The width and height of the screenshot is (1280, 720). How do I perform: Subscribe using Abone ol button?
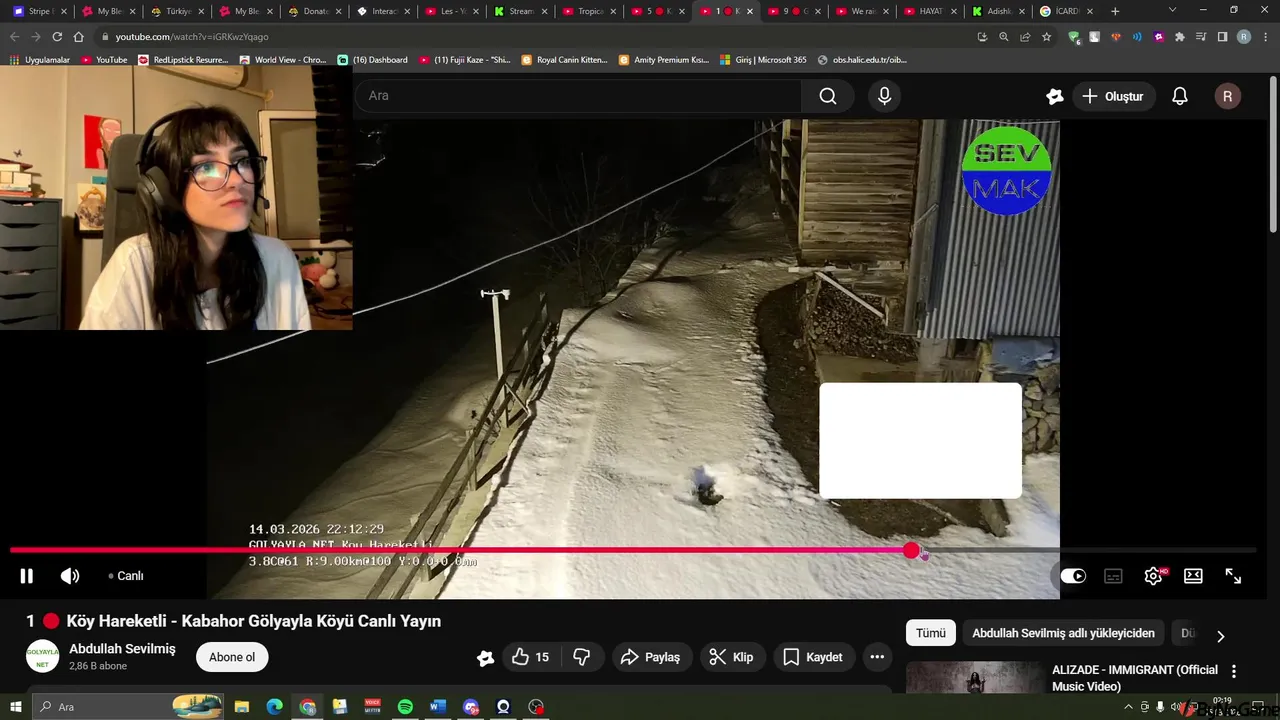232,657
